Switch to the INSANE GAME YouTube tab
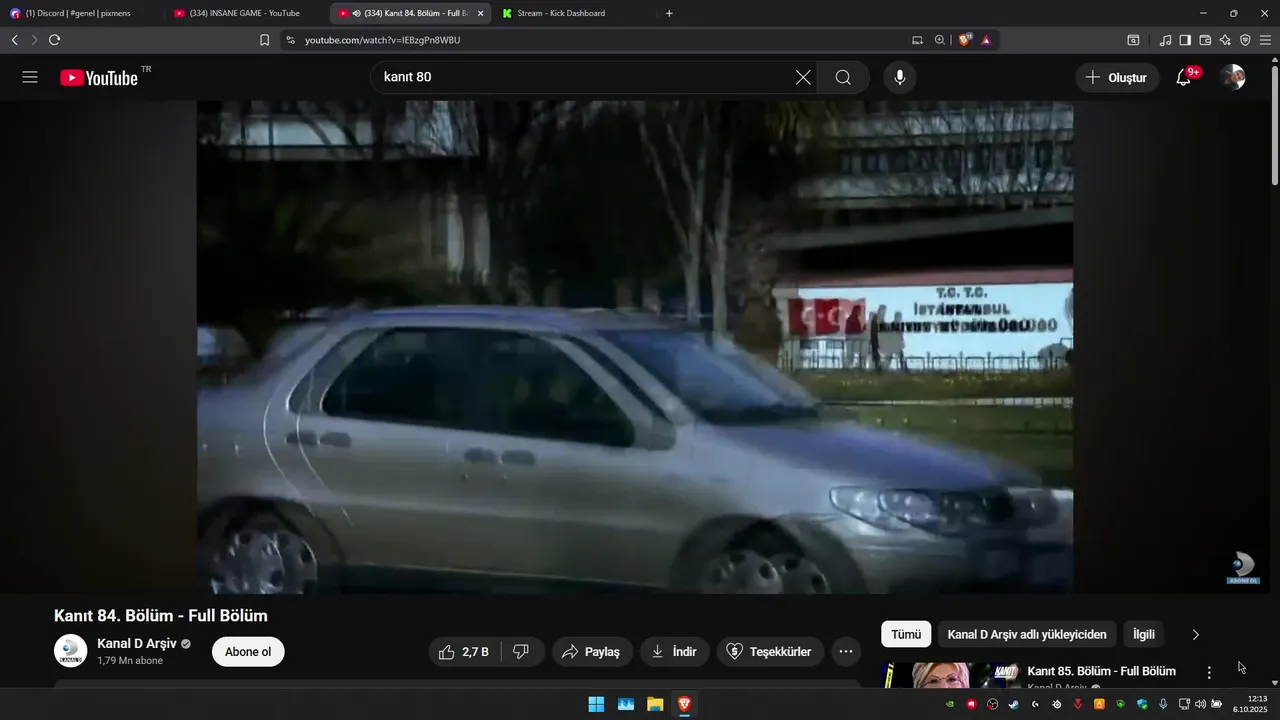The width and height of the screenshot is (1280, 720). point(245,13)
